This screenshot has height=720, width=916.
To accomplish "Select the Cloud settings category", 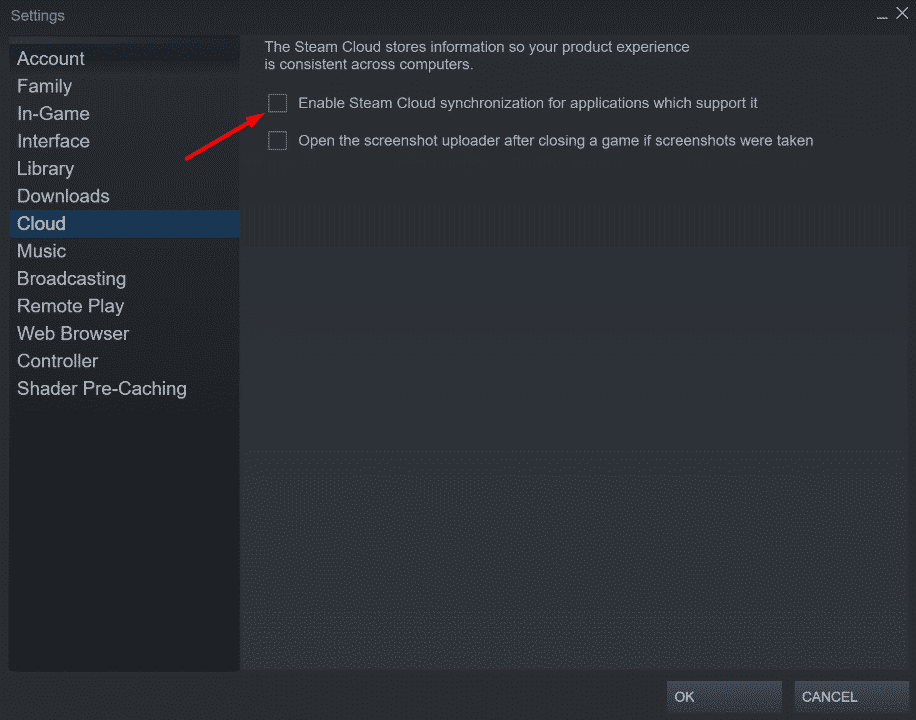I will (x=41, y=224).
